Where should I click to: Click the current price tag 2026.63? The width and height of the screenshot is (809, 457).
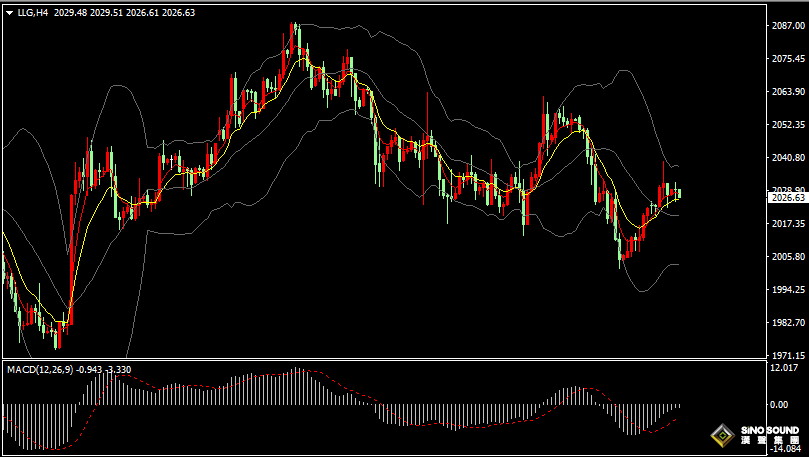pos(787,198)
